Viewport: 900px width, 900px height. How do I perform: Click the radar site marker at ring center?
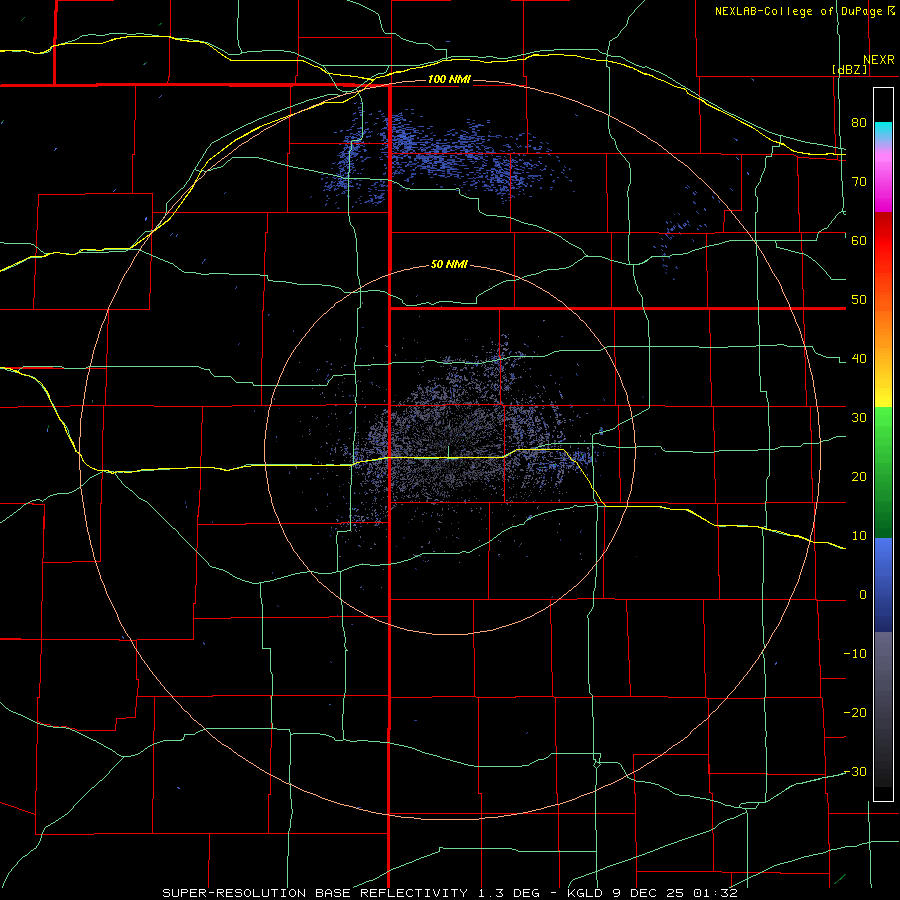point(448,452)
